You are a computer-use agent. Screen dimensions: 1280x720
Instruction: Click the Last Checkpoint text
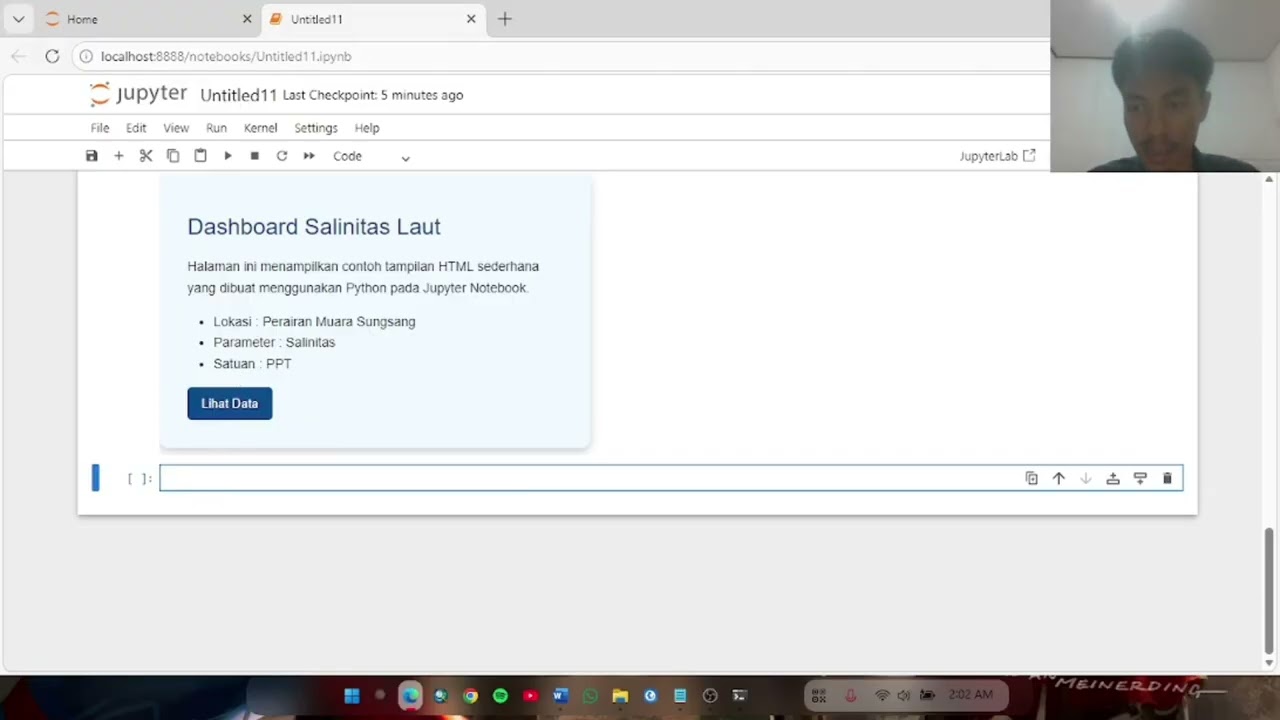coord(373,95)
